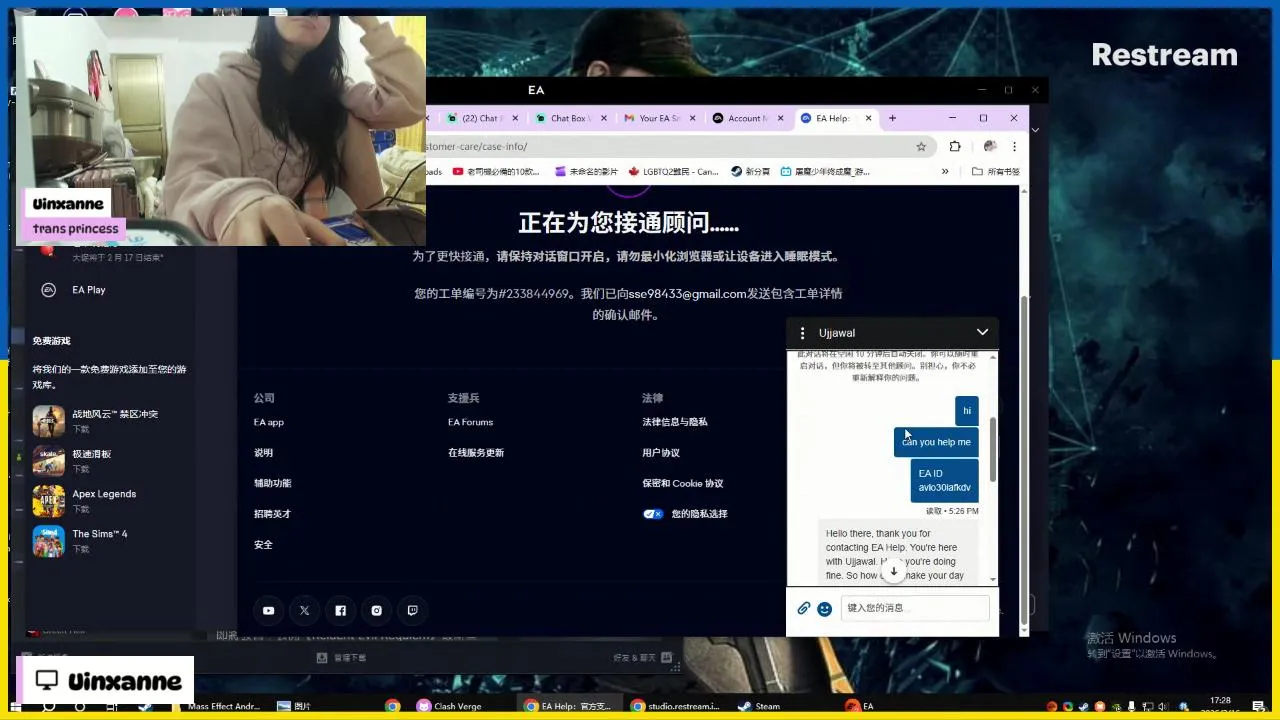Open the LGBTQ2難民 bookmark
Image resolution: width=1280 pixels, height=720 pixels.
[x=673, y=171]
